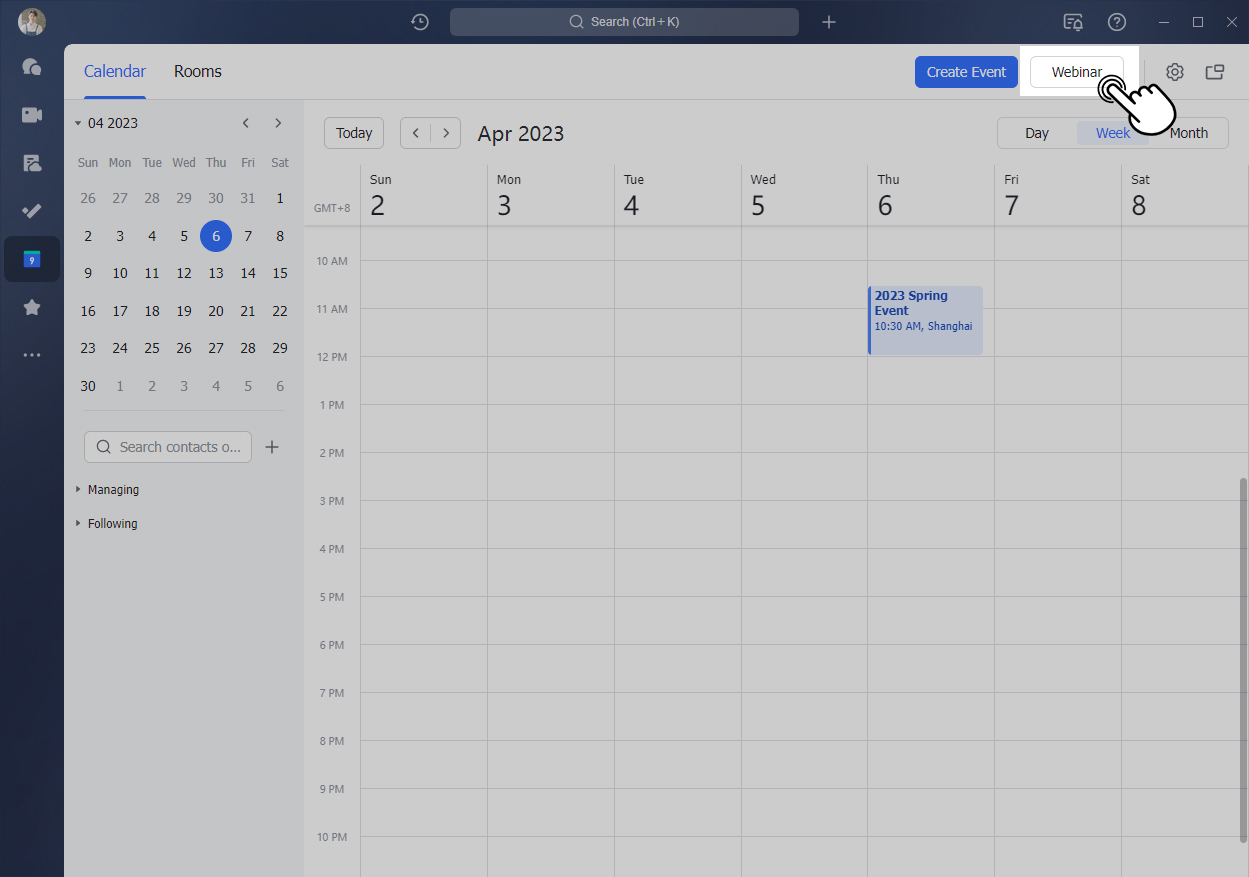Expand the Following calendars section
The image size is (1249, 877).
(x=106, y=524)
